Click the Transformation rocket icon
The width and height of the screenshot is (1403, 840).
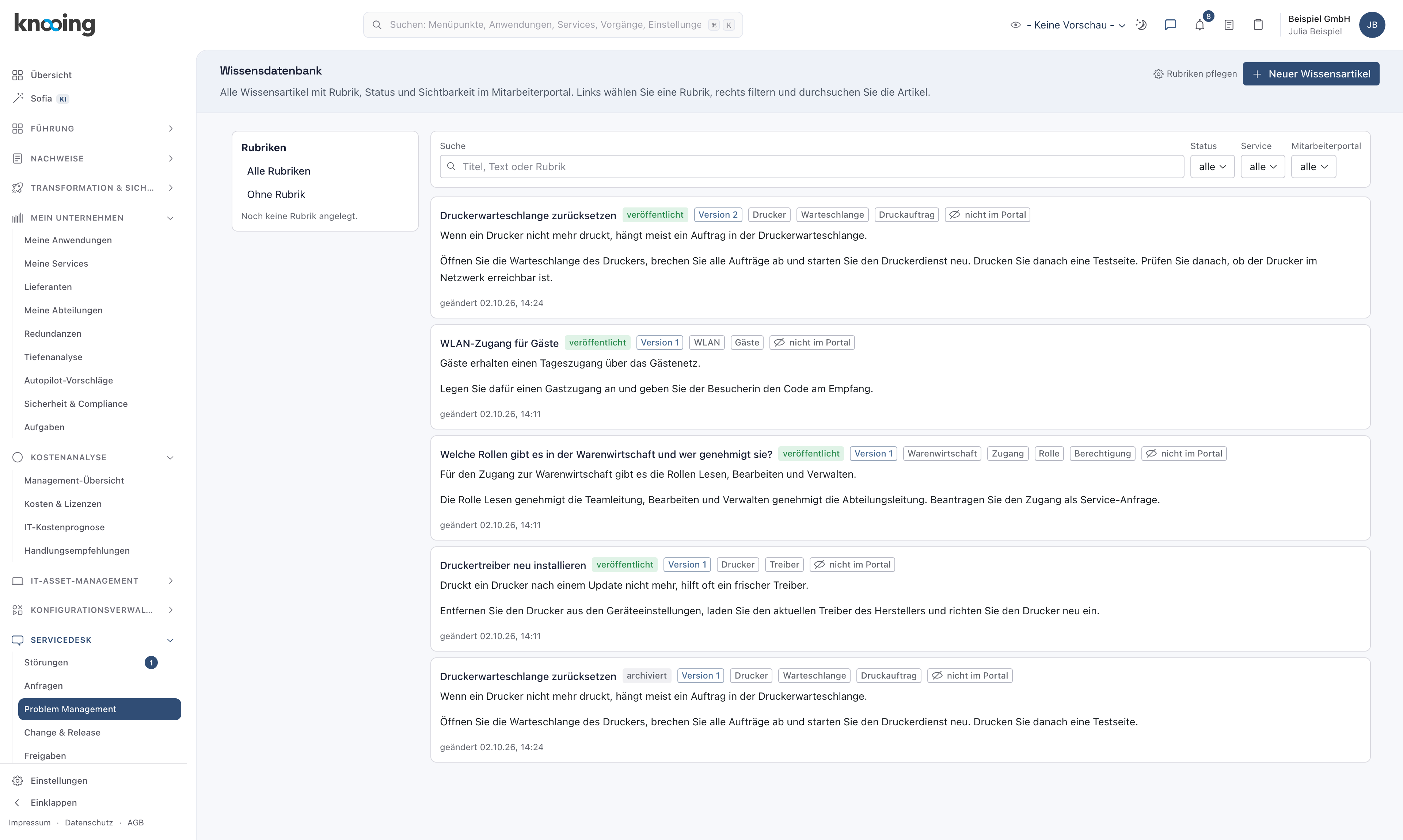18,188
